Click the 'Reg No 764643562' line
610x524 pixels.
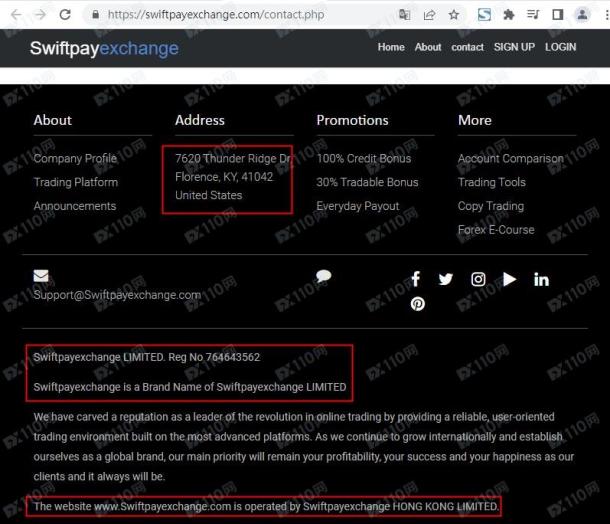[x=146, y=357]
